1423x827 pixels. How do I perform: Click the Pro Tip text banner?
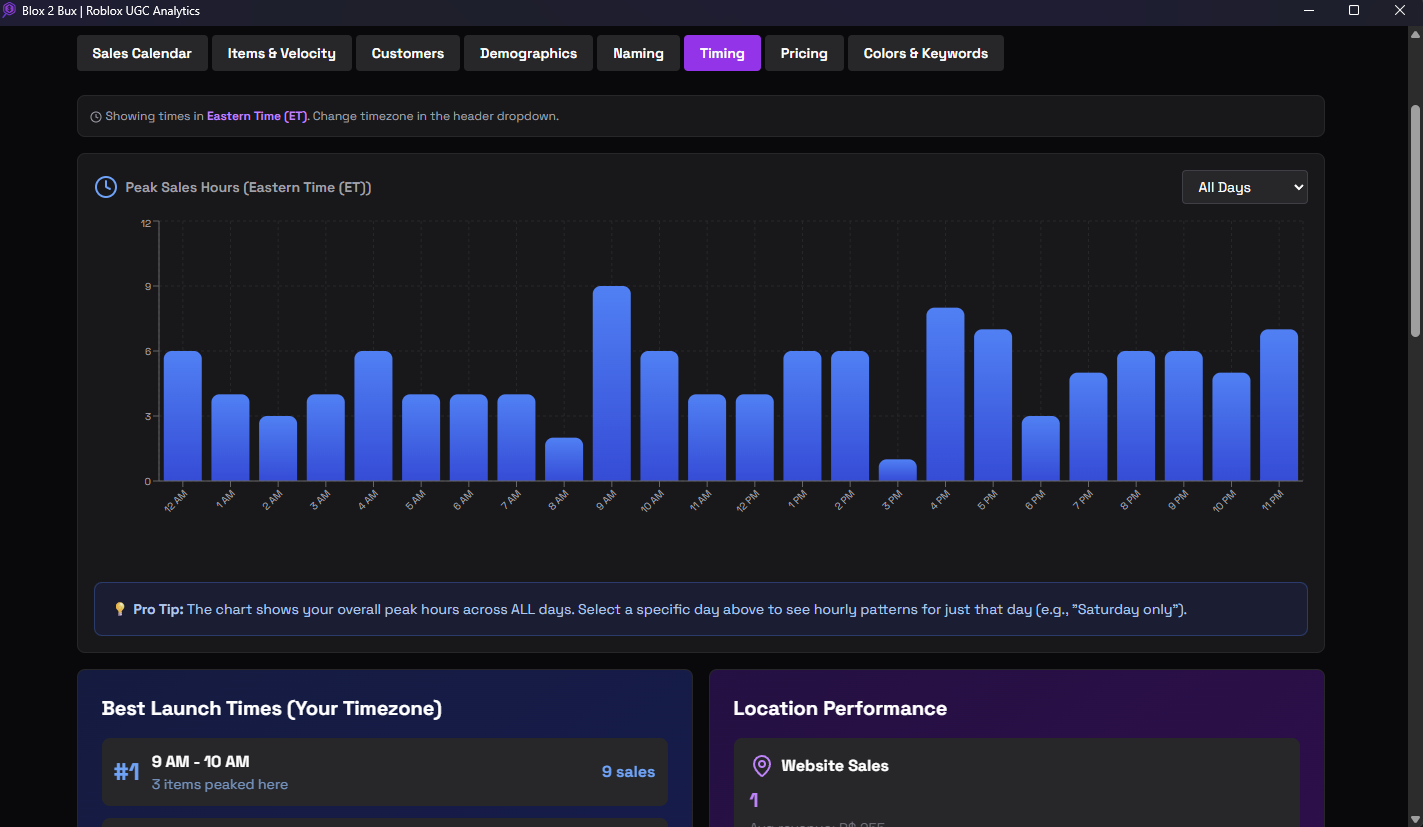coord(700,609)
